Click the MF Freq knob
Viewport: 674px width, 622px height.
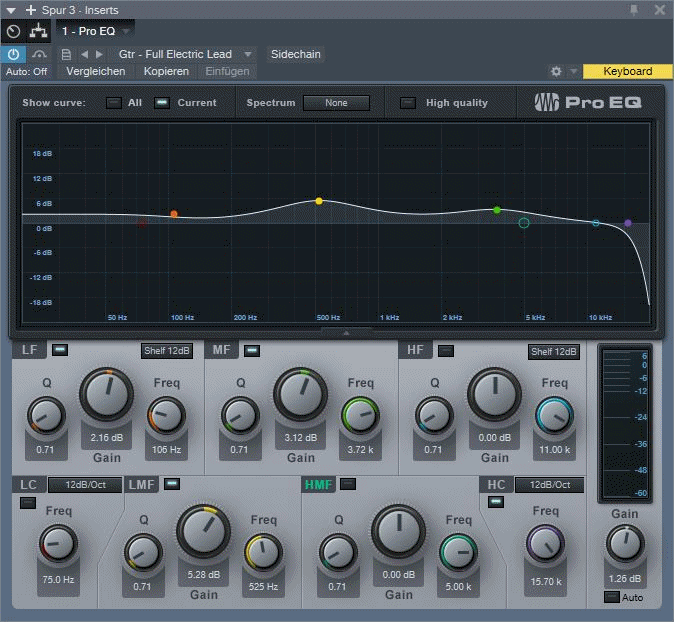point(360,416)
